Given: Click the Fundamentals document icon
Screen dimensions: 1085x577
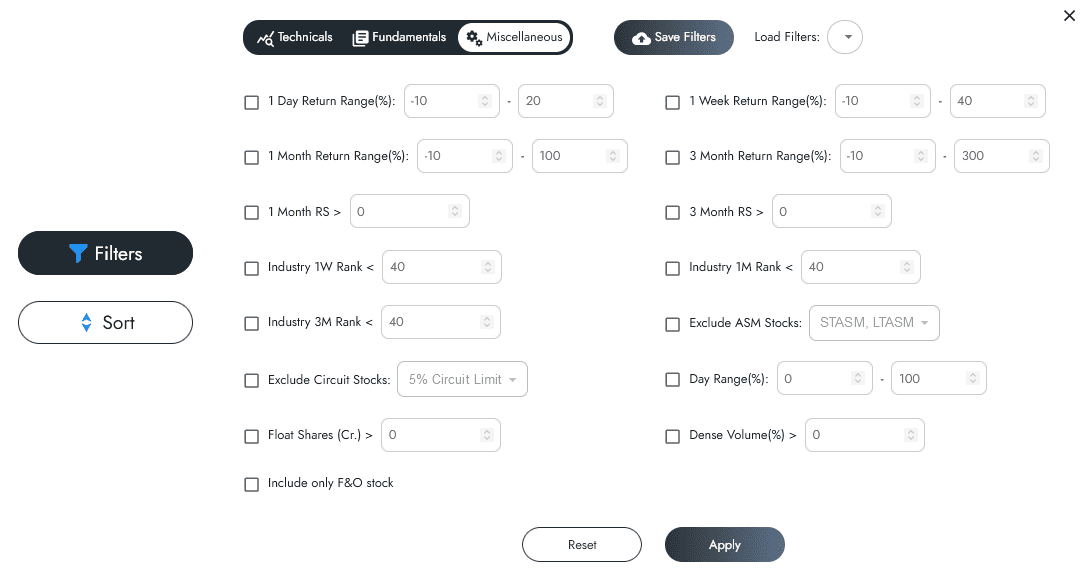Looking at the screenshot, I should [x=360, y=38].
